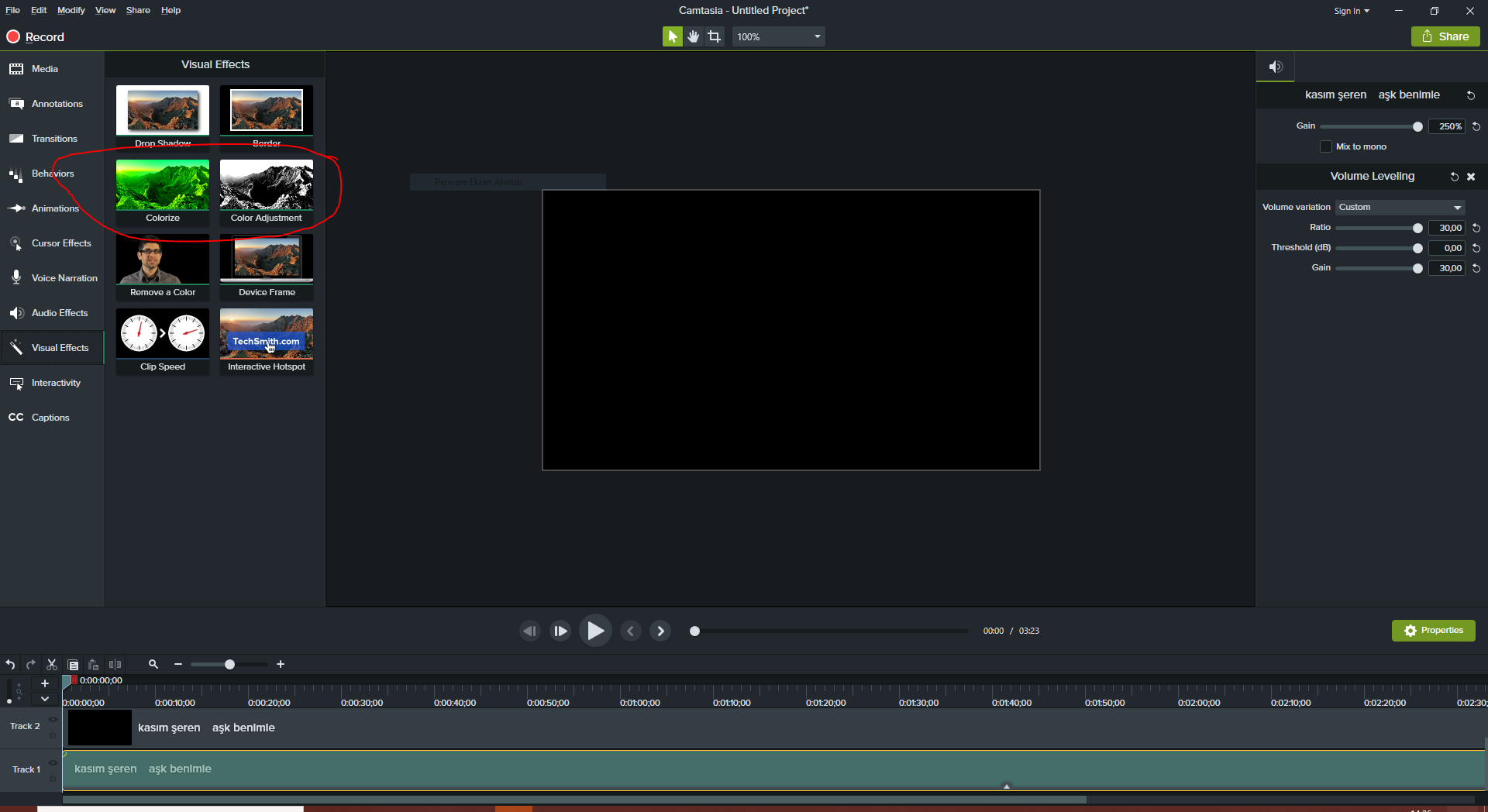The image size is (1488, 812).
Task: Reset the clip Gain 250% value
Action: [x=1476, y=126]
